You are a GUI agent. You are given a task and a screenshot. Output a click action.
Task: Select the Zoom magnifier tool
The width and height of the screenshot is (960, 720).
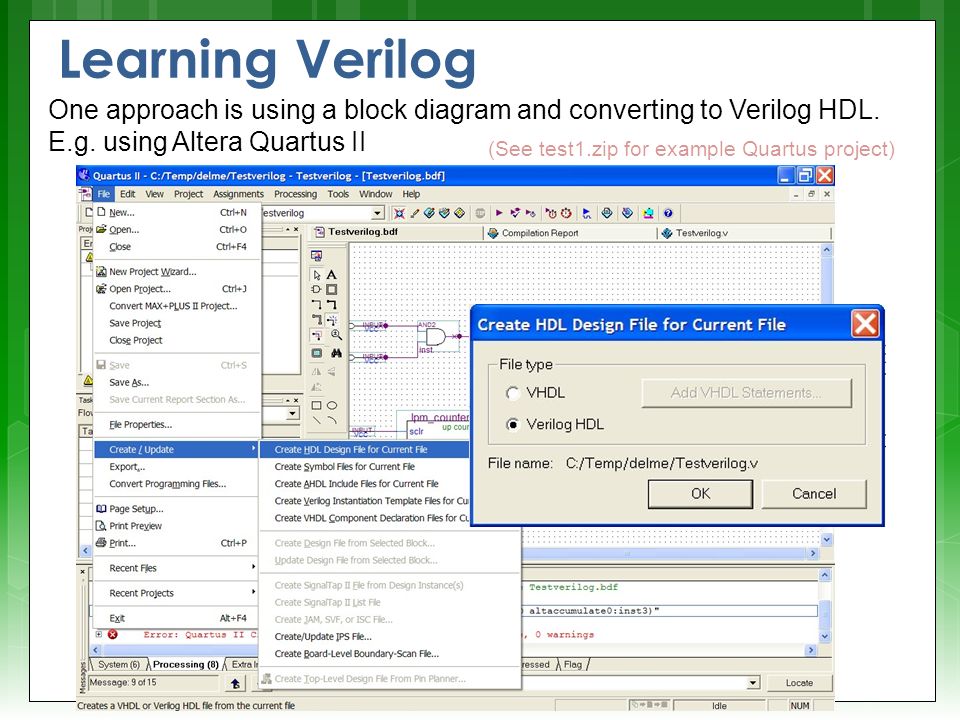[x=336, y=335]
